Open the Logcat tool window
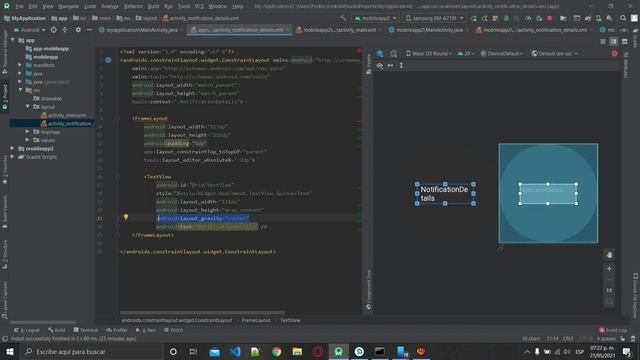Viewport: 640px width, 360px height. [x=27, y=330]
